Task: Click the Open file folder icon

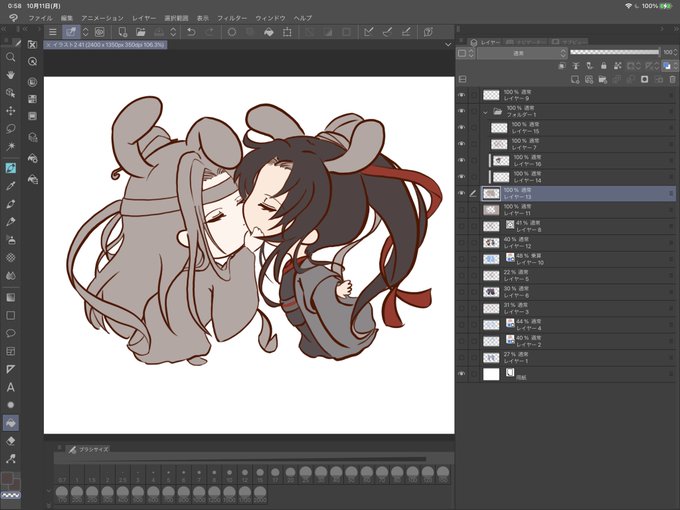Action: pos(141,32)
